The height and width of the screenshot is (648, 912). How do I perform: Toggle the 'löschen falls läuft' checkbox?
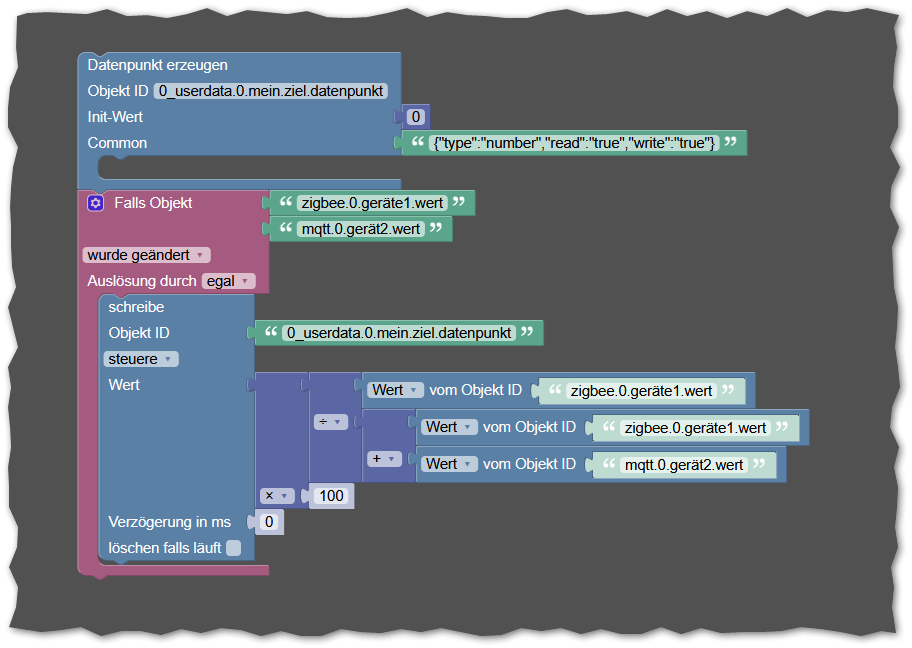click(x=232, y=547)
